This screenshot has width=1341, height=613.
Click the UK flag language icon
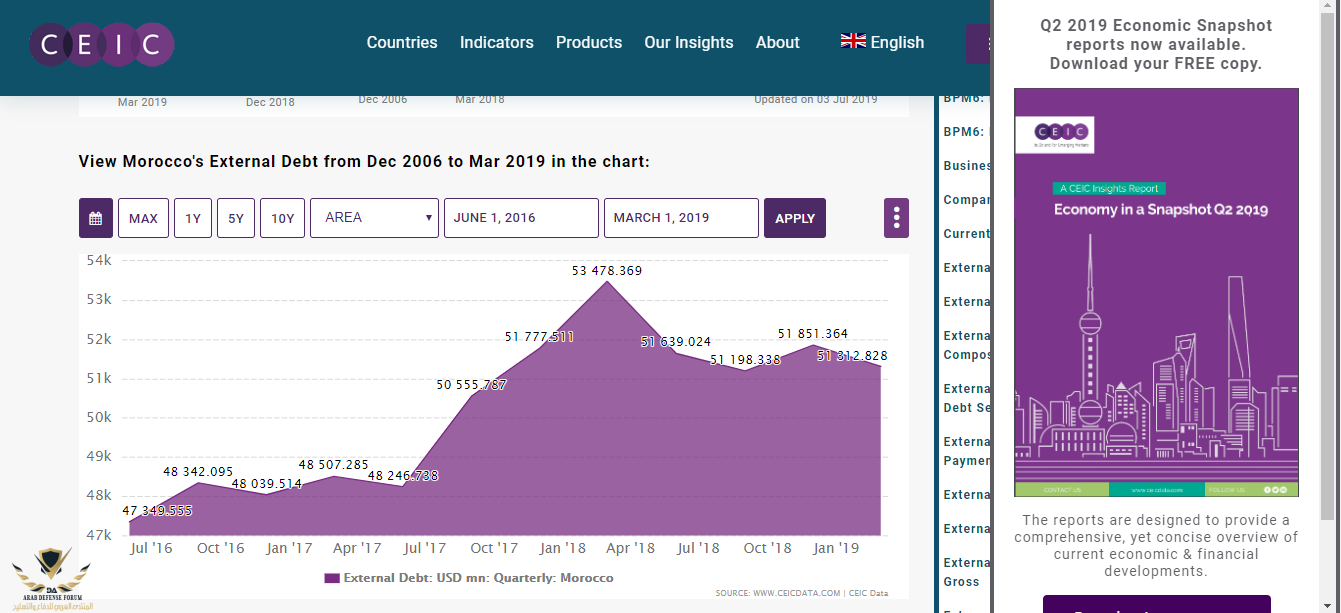coord(853,41)
